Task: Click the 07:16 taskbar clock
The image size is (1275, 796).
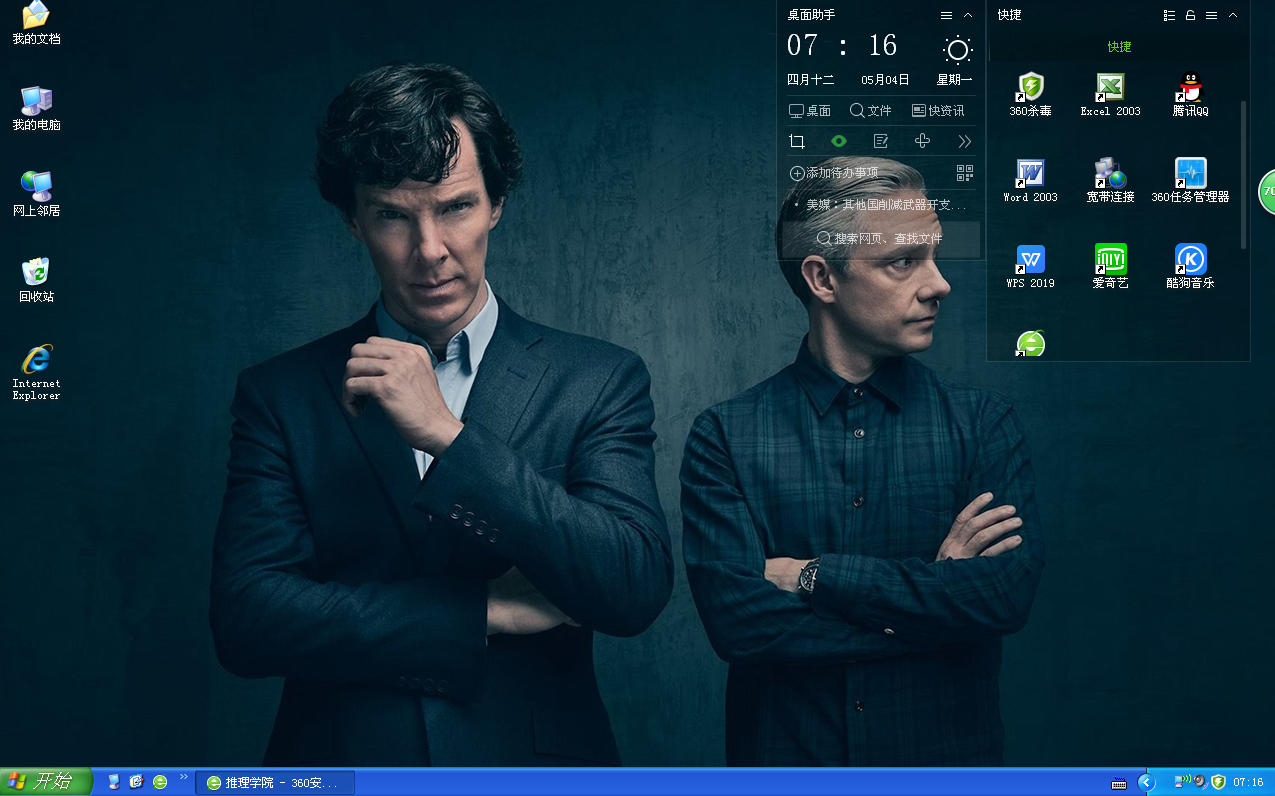Action: click(x=1249, y=782)
